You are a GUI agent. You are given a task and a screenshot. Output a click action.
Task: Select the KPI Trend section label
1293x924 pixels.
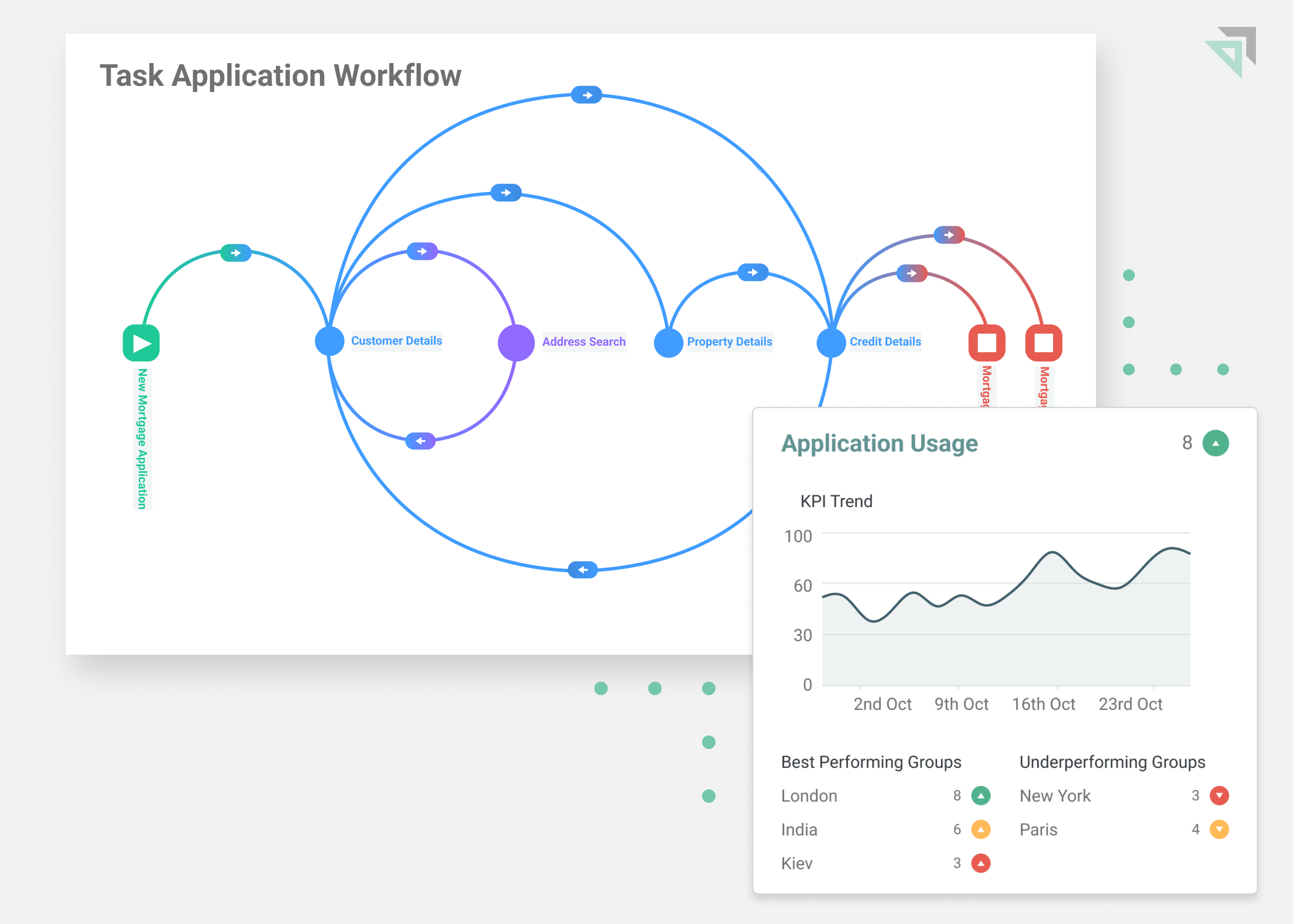point(836,501)
